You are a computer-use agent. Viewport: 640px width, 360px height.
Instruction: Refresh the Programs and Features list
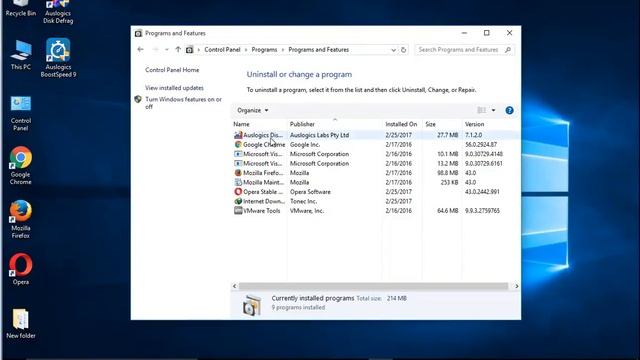[x=403, y=50]
